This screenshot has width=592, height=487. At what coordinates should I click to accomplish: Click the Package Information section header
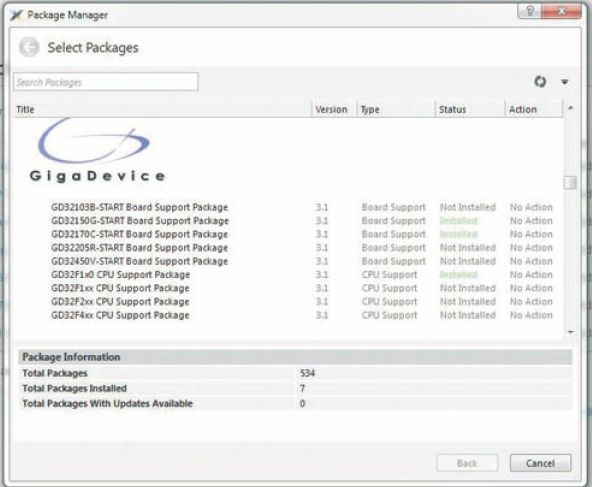[x=295, y=357]
